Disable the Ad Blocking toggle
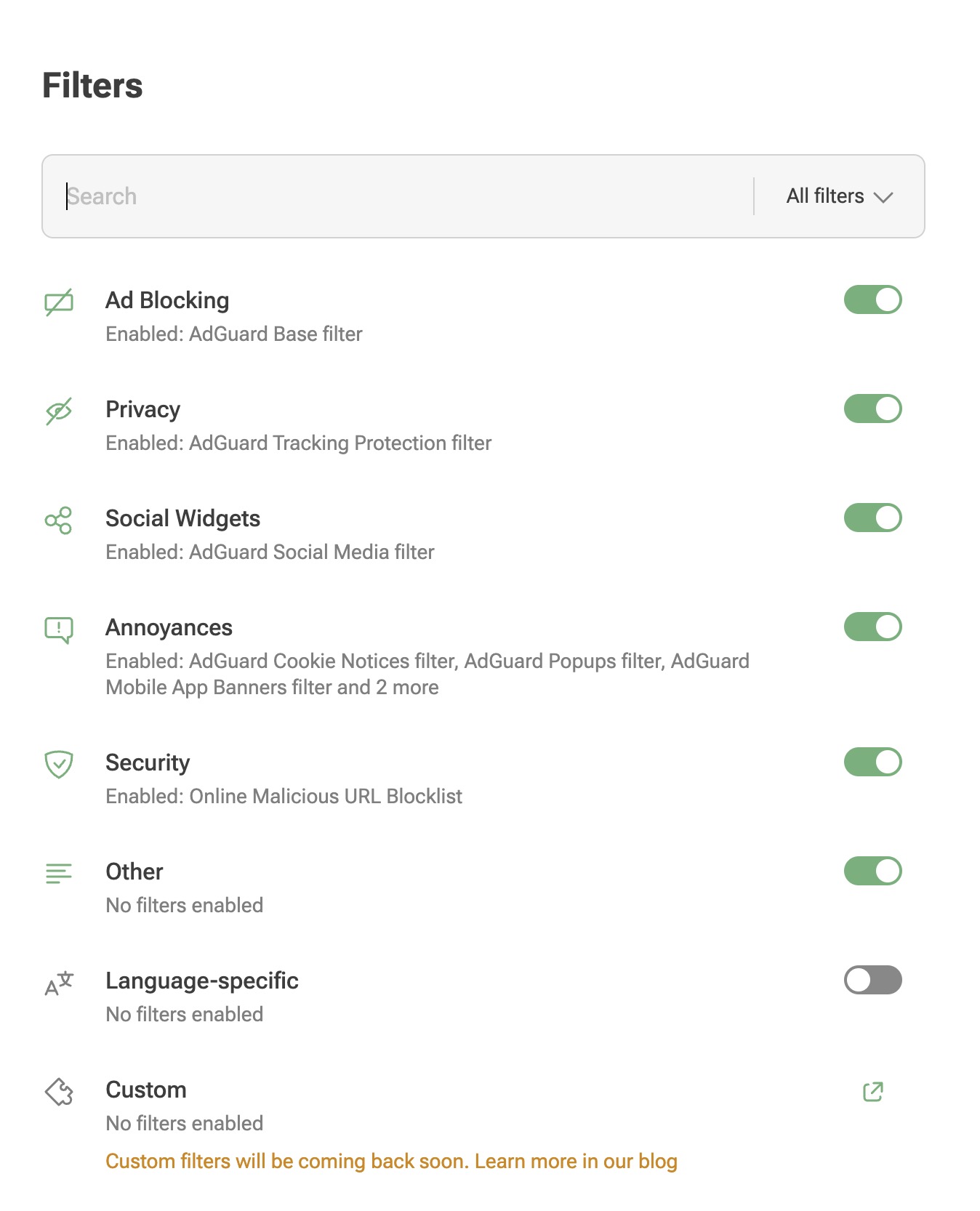The height and width of the screenshot is (1211, 980). (x=873, y=299)
